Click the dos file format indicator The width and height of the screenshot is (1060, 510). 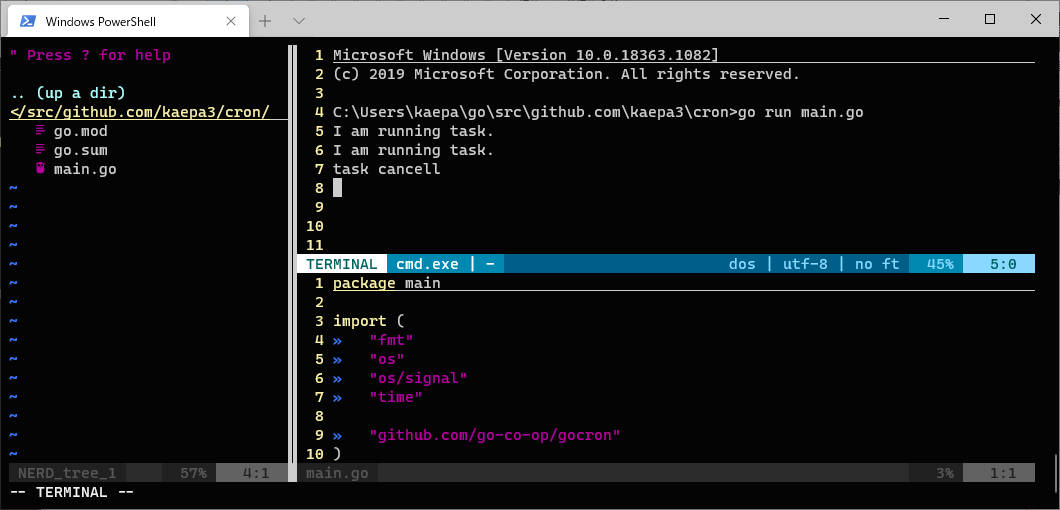[x=742, y=264]
